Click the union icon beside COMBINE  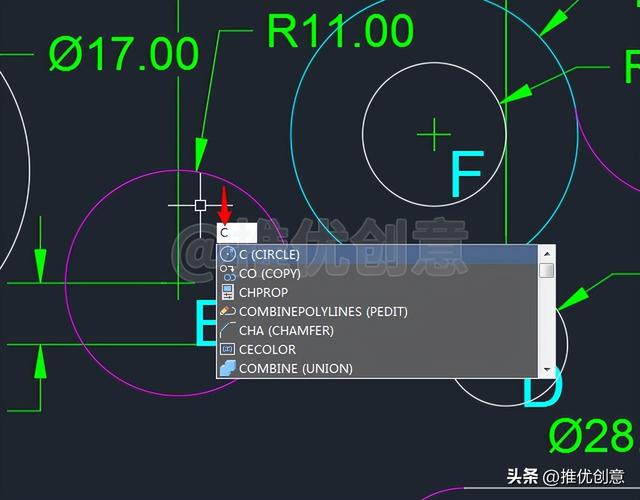click(x=228, y=368)
